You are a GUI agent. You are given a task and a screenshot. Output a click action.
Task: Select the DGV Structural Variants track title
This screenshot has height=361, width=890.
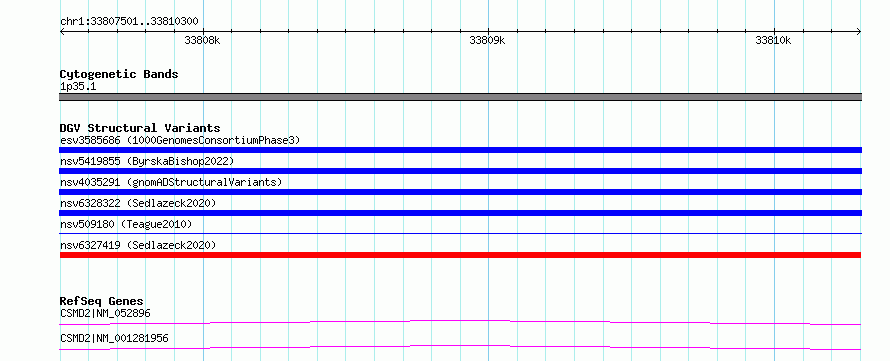pyautogui.click(x=140, y=128)
